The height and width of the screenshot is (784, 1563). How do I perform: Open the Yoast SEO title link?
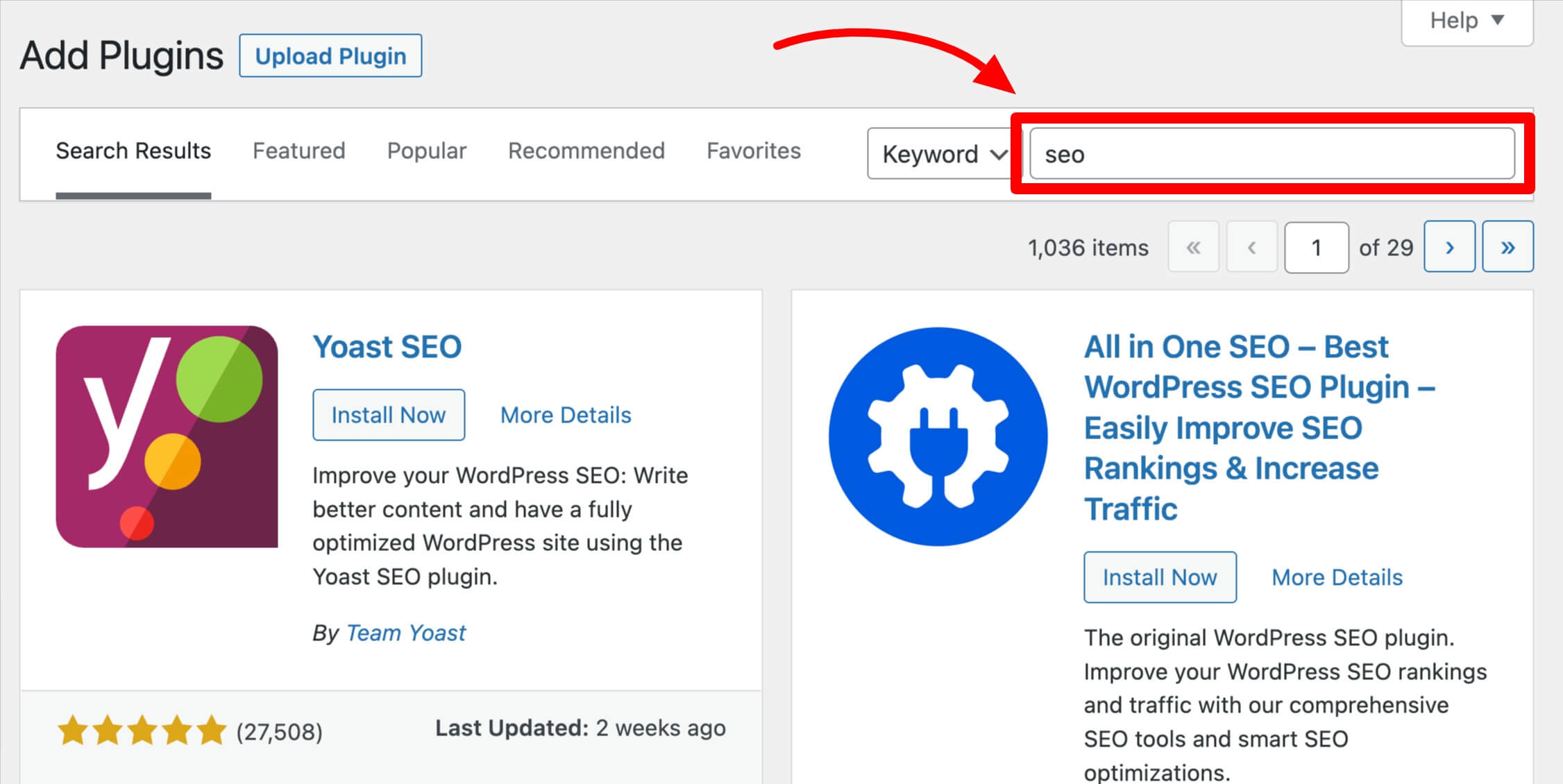387,346
